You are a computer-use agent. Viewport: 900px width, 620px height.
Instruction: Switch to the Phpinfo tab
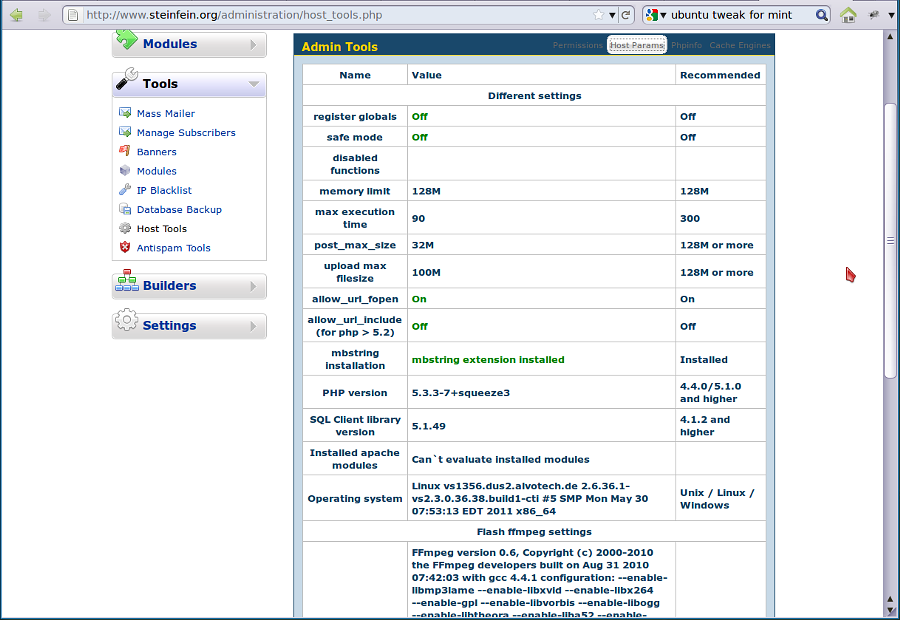click(687, 46)
